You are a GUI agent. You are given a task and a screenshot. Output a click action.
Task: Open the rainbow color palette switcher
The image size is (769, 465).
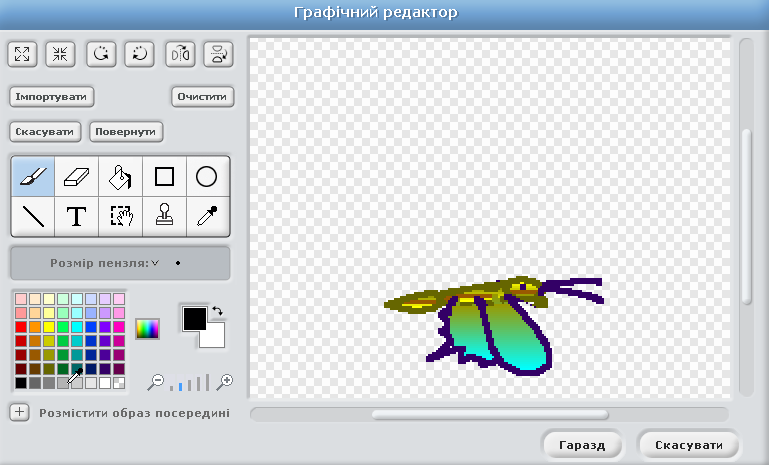tap(147, 329)
